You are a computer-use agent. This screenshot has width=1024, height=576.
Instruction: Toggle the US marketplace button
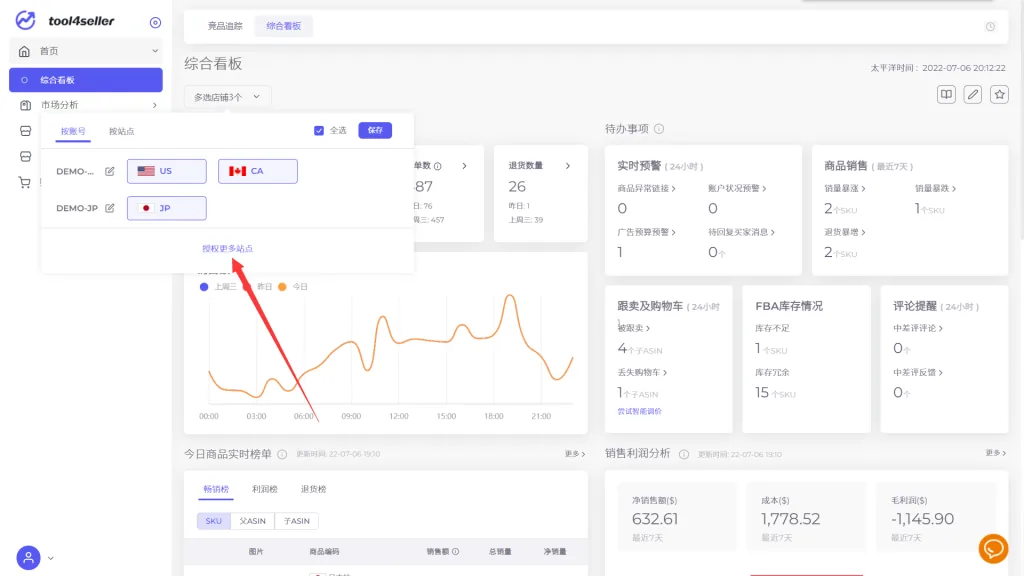(167, 171)
